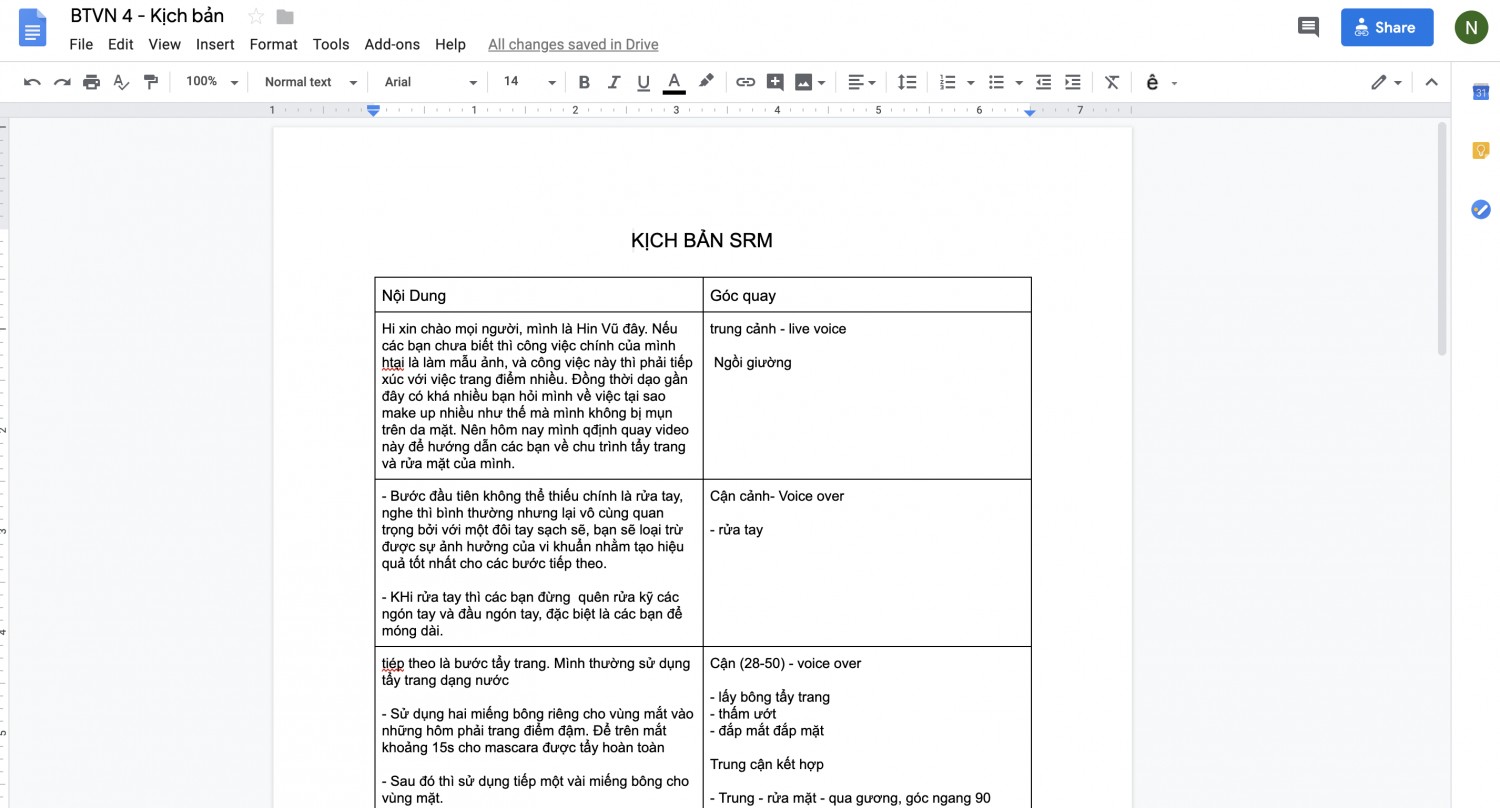Open the Arial font dropdown
Viewport: 1500px width, 808px height.
[431, 82]
